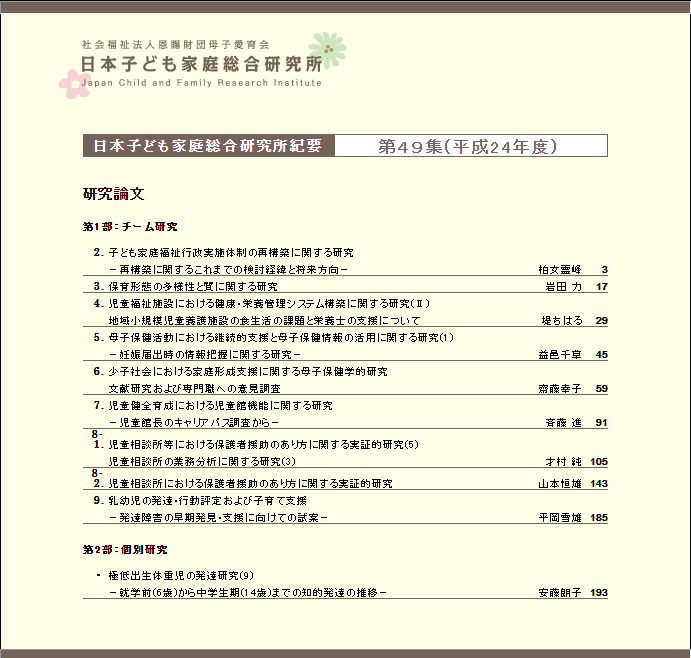691x658 pixels.
Task: Click the 研究論文 section heading
Action: pos(114,193)
